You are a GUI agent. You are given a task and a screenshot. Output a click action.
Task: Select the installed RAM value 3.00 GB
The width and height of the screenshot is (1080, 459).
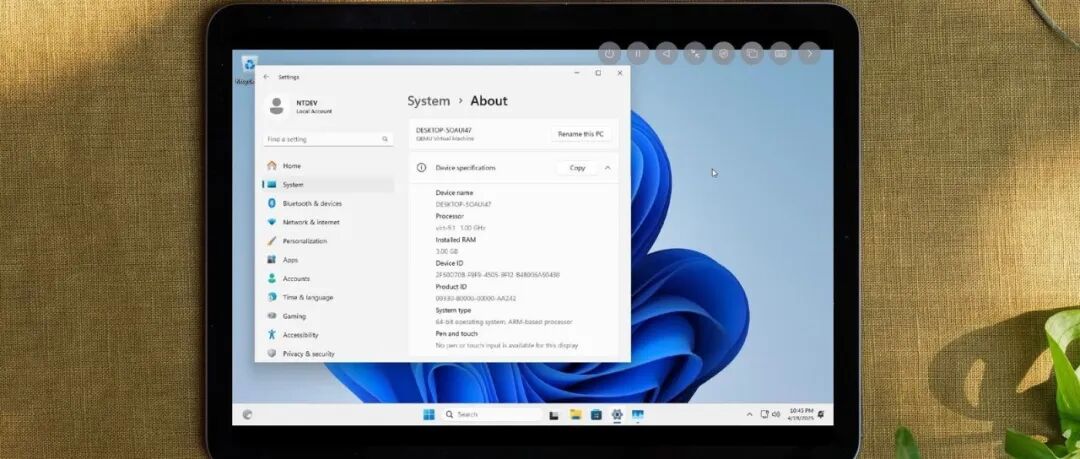point(447,252)
